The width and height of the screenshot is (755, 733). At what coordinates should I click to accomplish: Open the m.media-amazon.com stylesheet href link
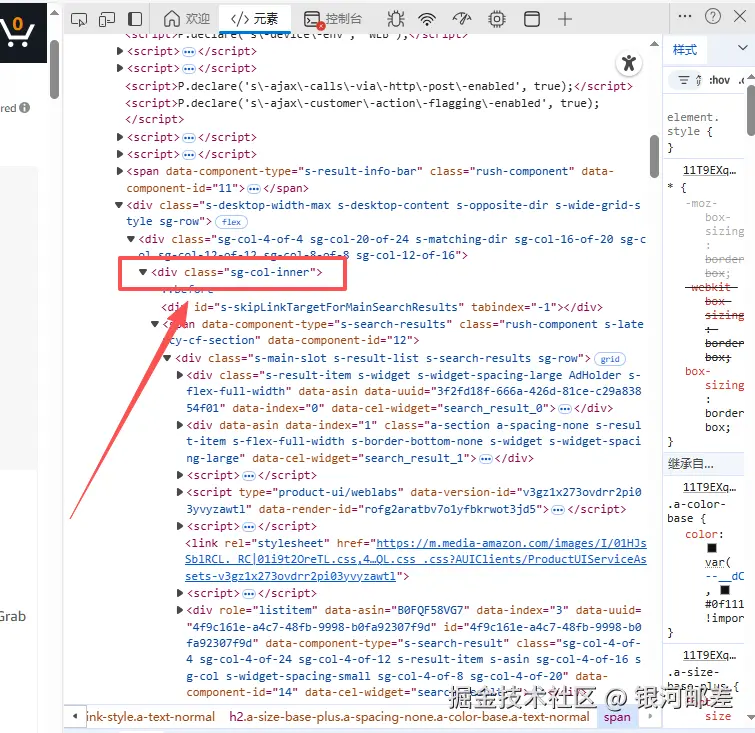416,560
